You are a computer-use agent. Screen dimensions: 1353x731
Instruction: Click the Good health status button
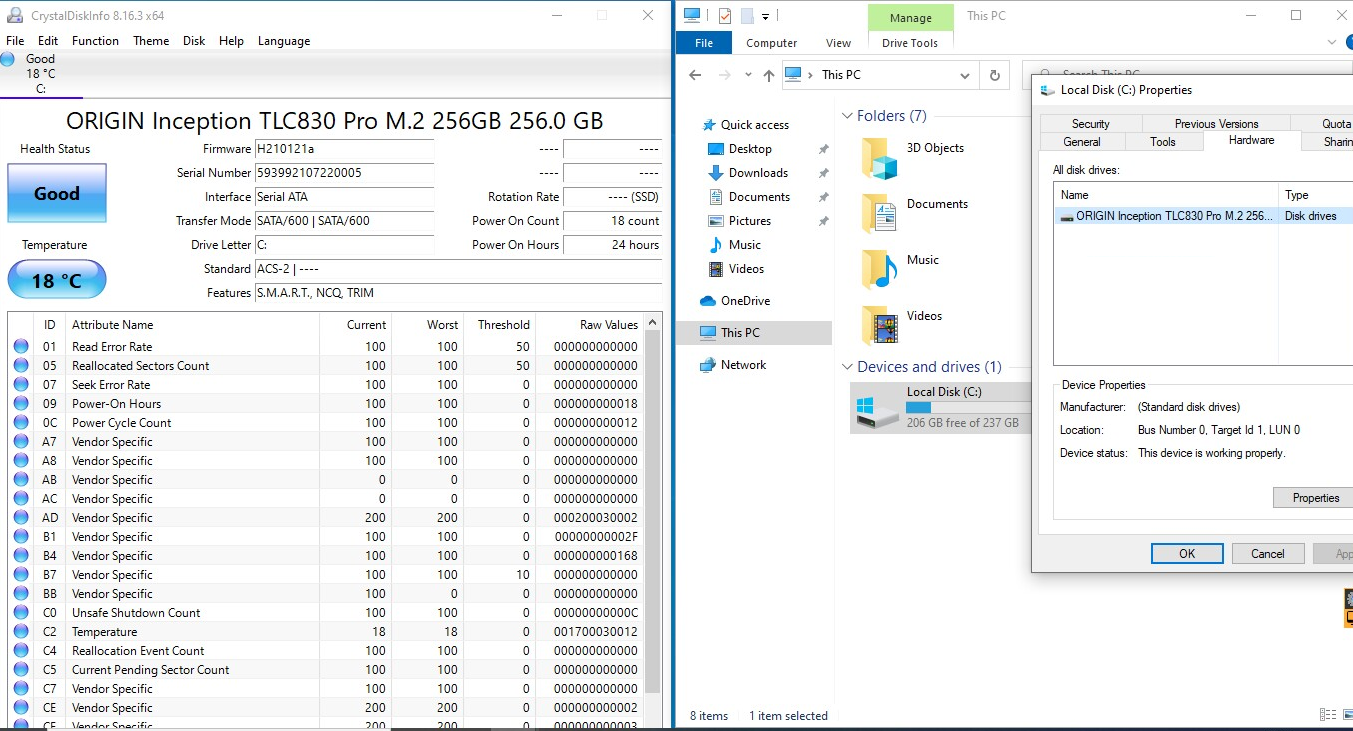57,193
